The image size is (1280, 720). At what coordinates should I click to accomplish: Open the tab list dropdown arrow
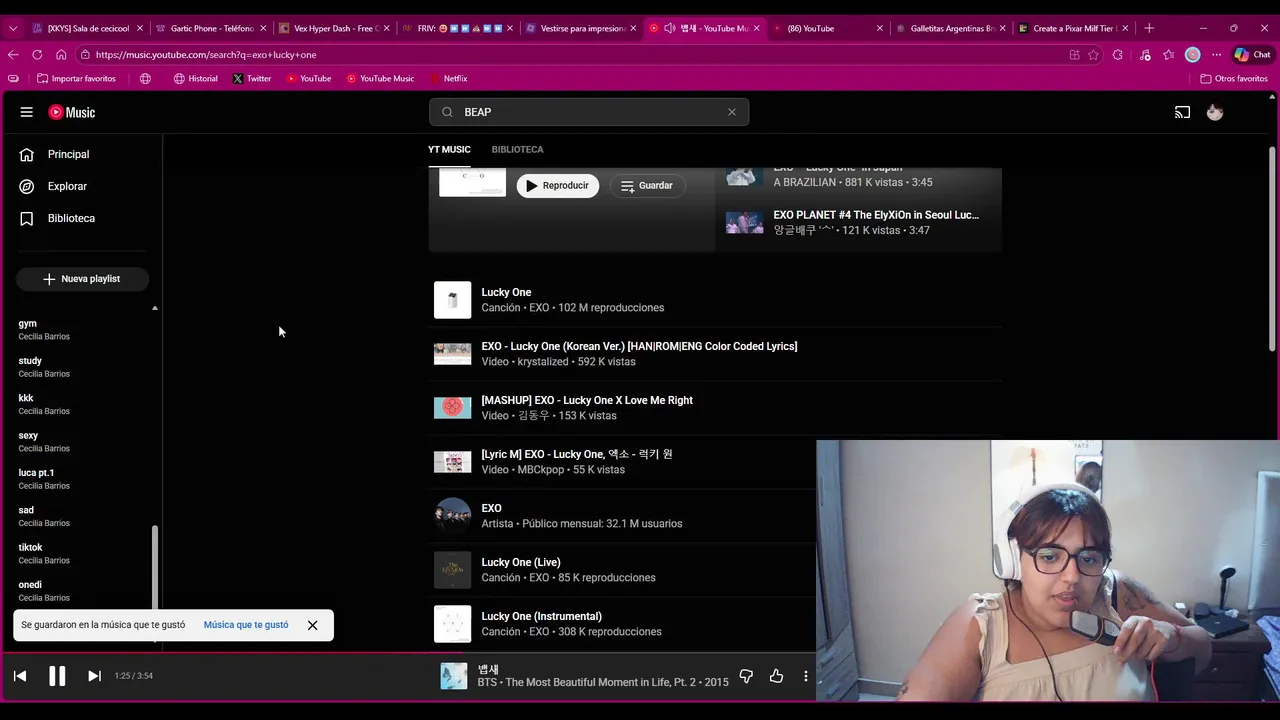(13, 28)
